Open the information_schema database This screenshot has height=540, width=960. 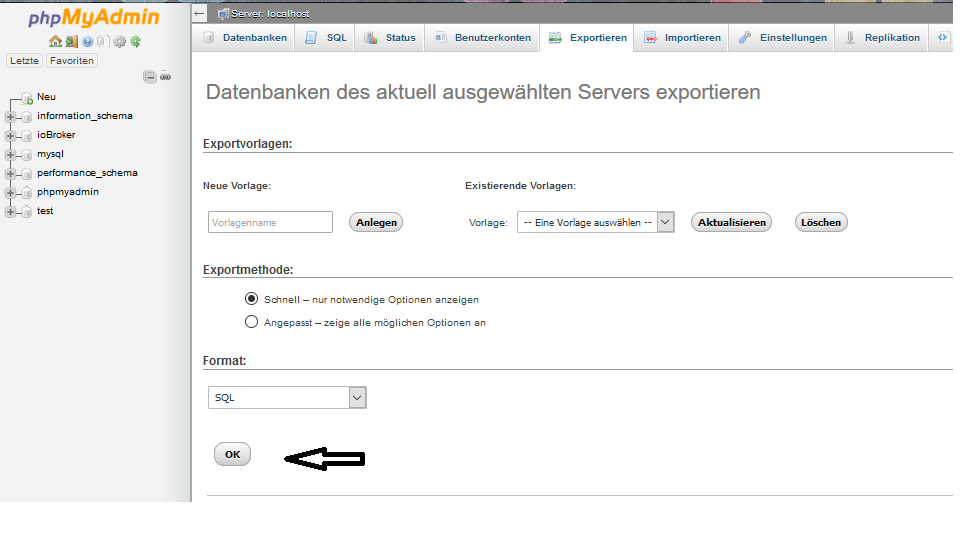click(x=84, y=116)
